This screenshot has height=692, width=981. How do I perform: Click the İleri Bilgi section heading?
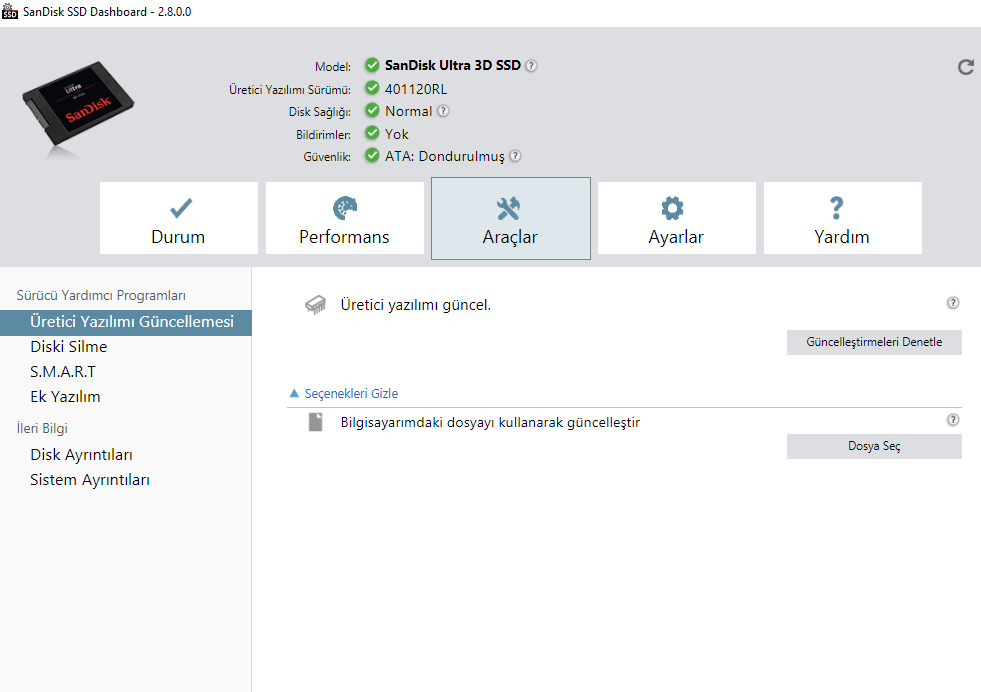[42, 429]
